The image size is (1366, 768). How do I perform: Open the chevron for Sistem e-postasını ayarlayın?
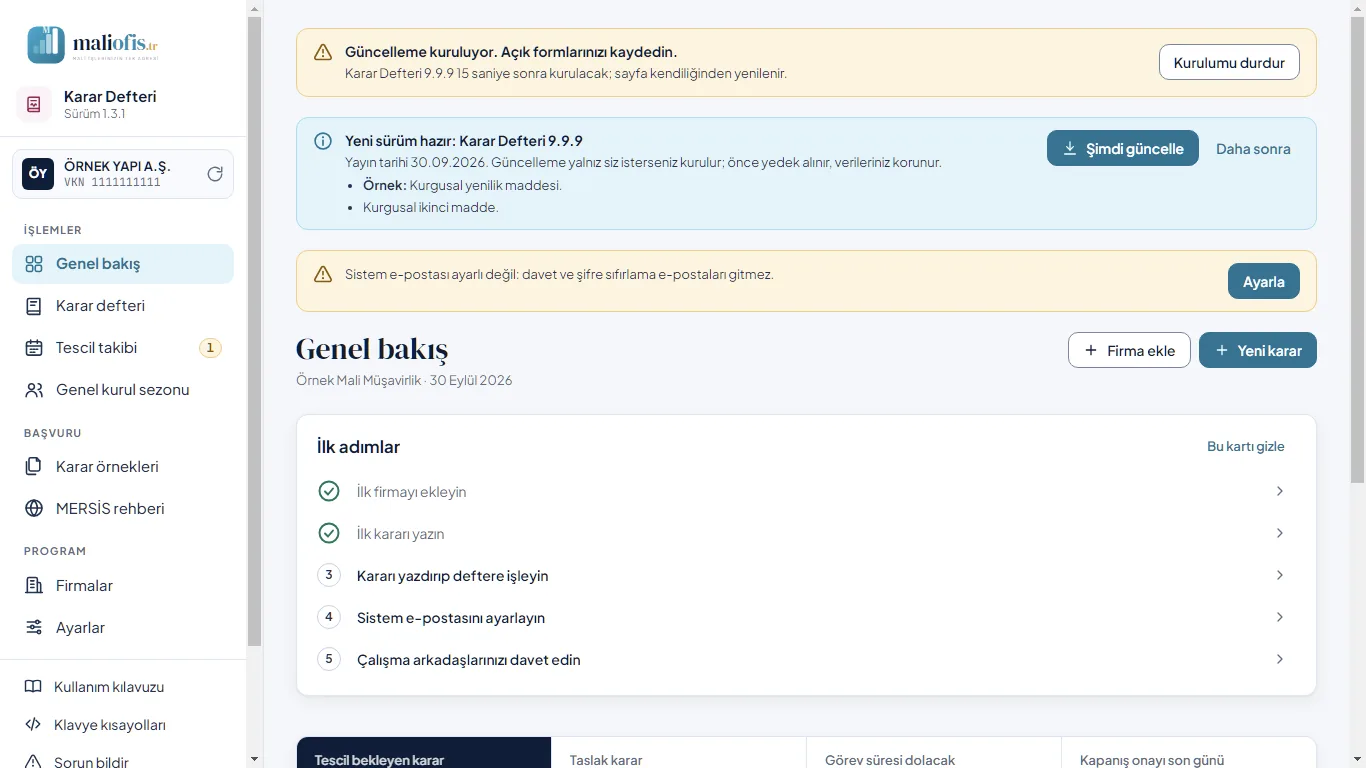(1280, 617)
